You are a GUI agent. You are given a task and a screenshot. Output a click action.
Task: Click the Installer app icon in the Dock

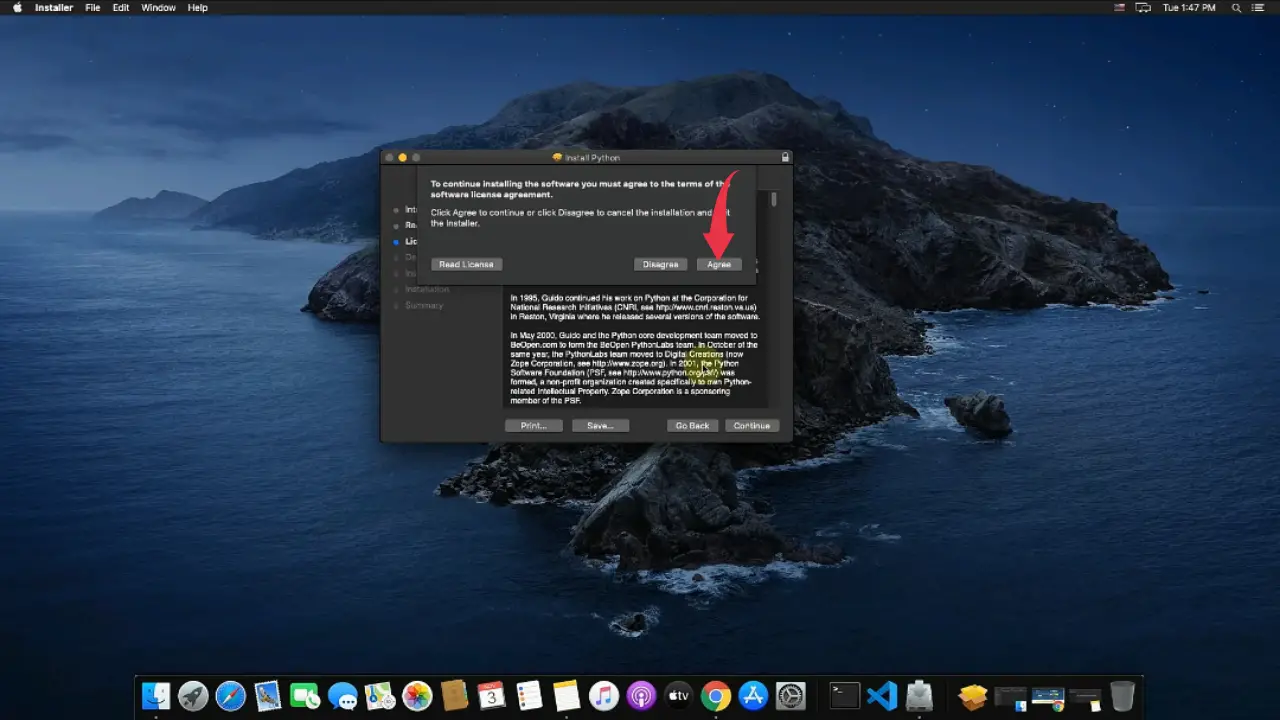919,695
